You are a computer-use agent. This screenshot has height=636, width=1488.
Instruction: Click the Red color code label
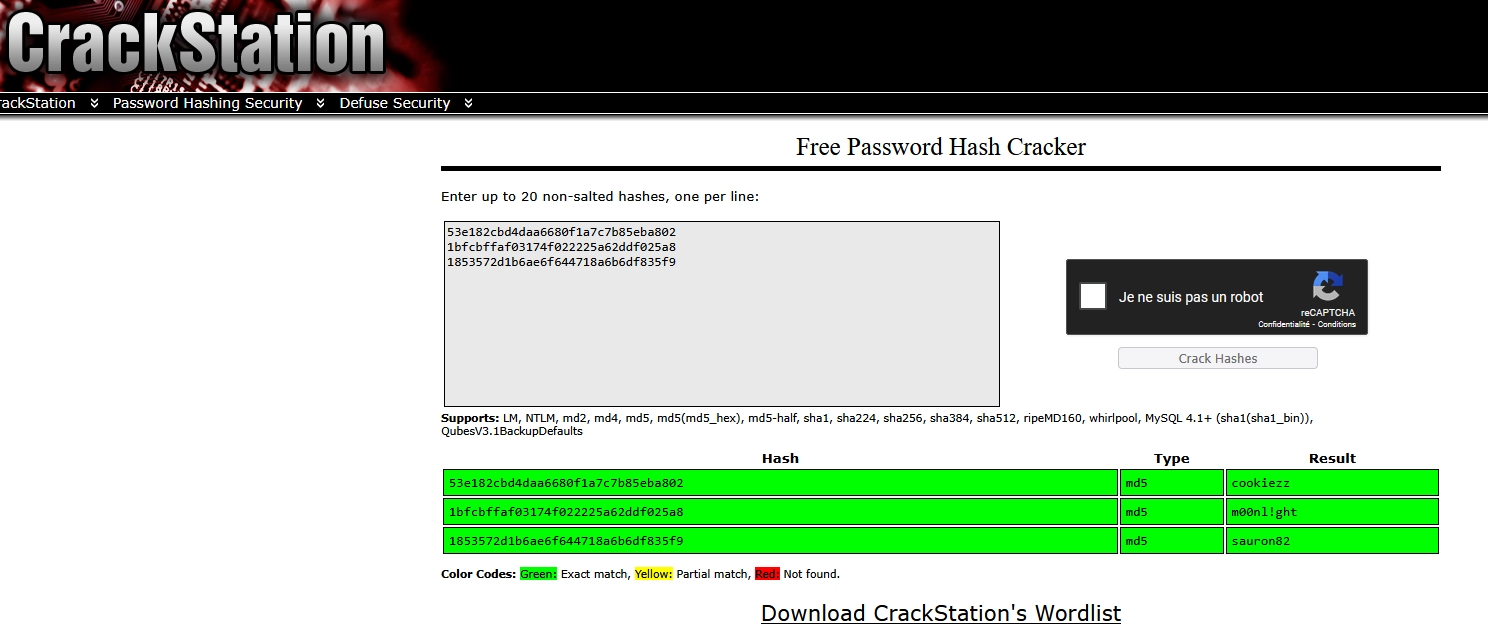[x=767, y=574]
